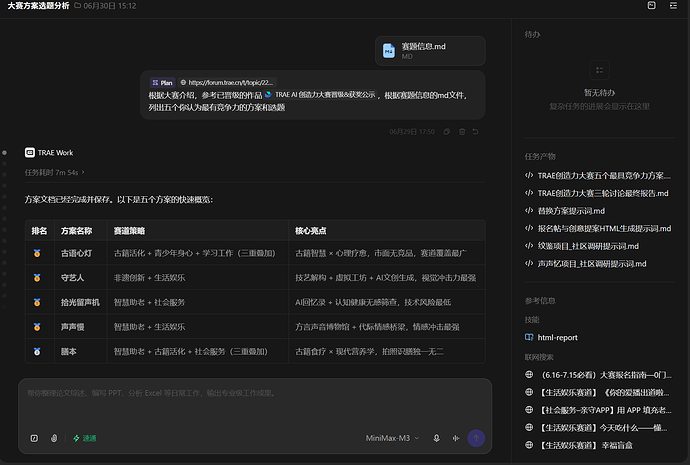Image resolution: width=690 pixels, height=465 pixels.
Task: Open the forum.trae.cn topic link
Action: [227, 82]
